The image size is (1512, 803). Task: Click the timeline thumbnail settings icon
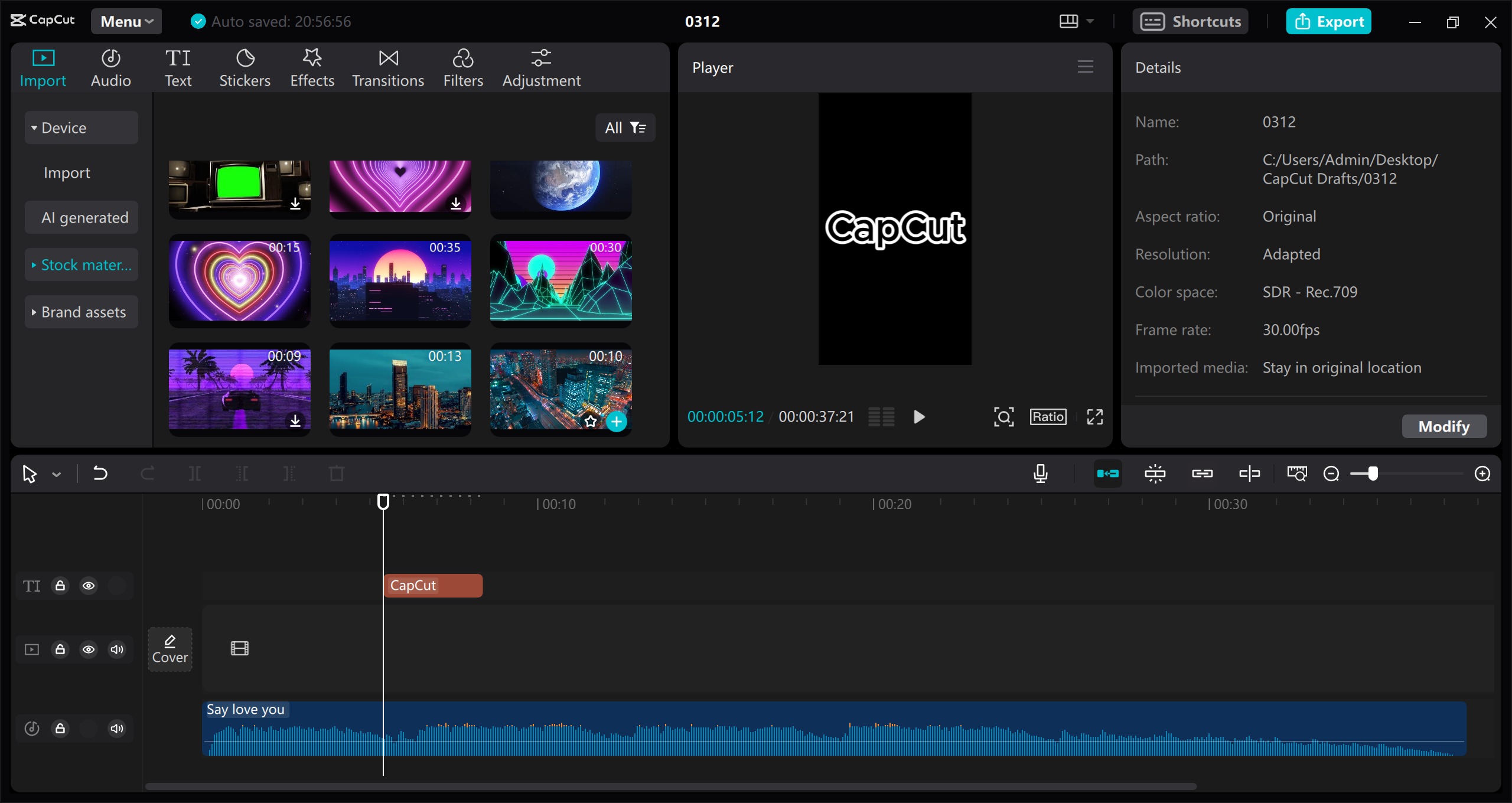click(x=1297, y=474)
